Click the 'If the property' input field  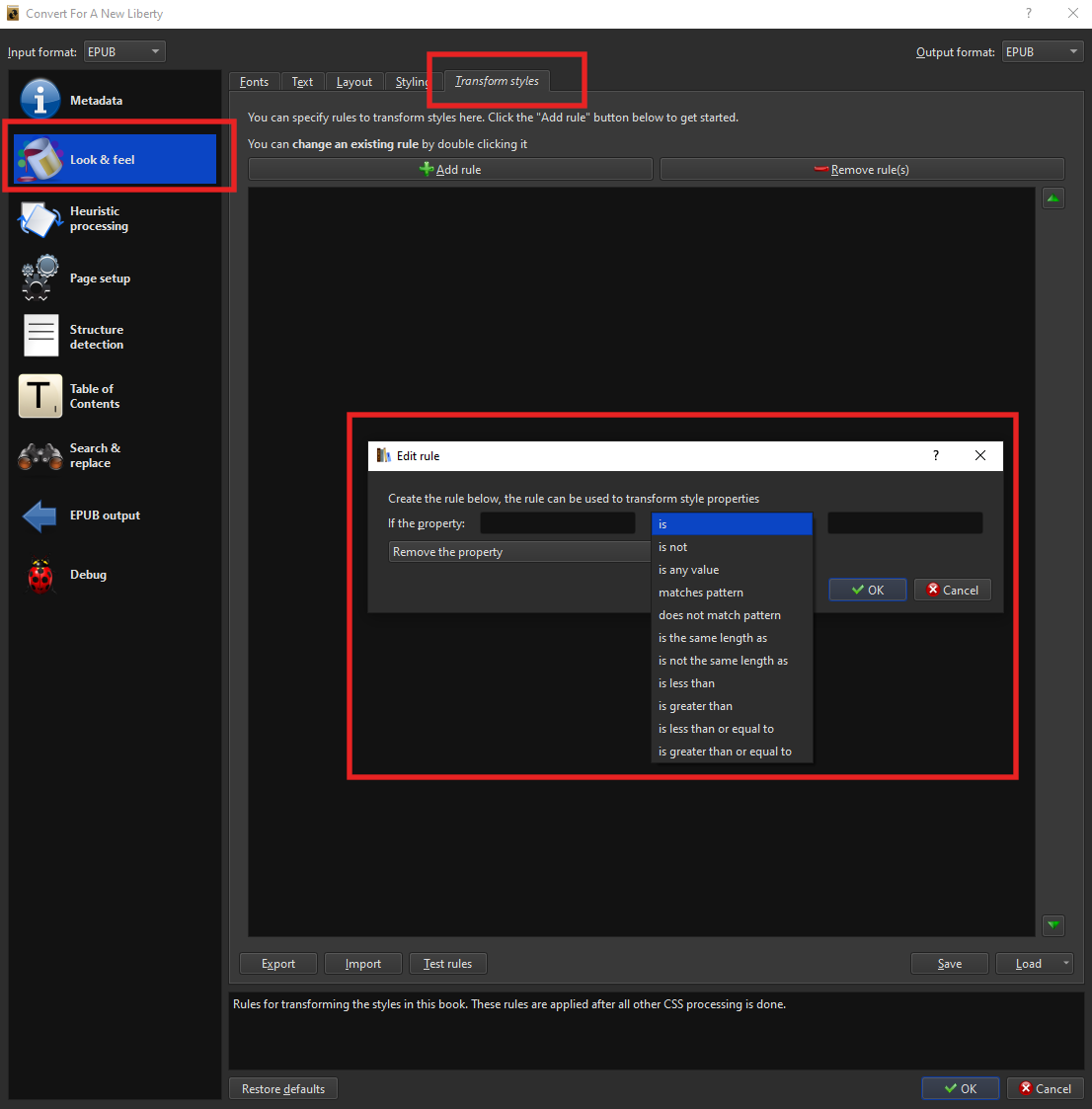[x=557, y=523]
